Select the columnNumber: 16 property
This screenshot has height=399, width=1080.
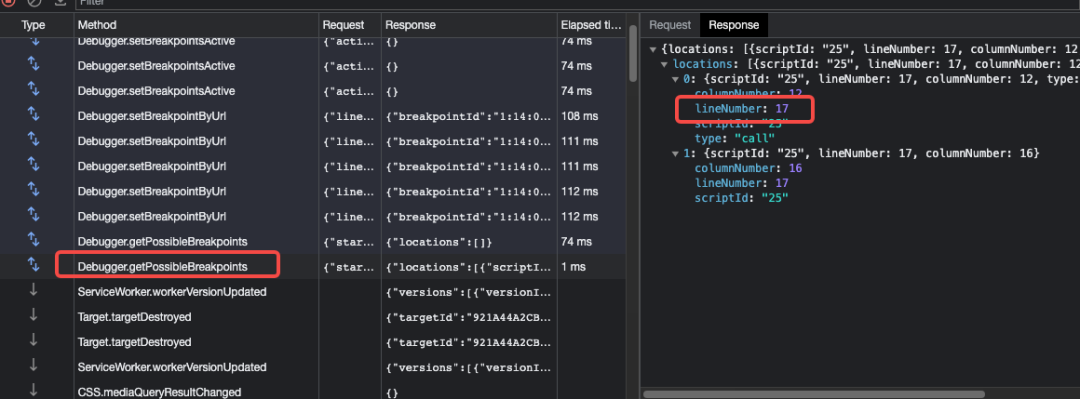[x=748, y=168]
